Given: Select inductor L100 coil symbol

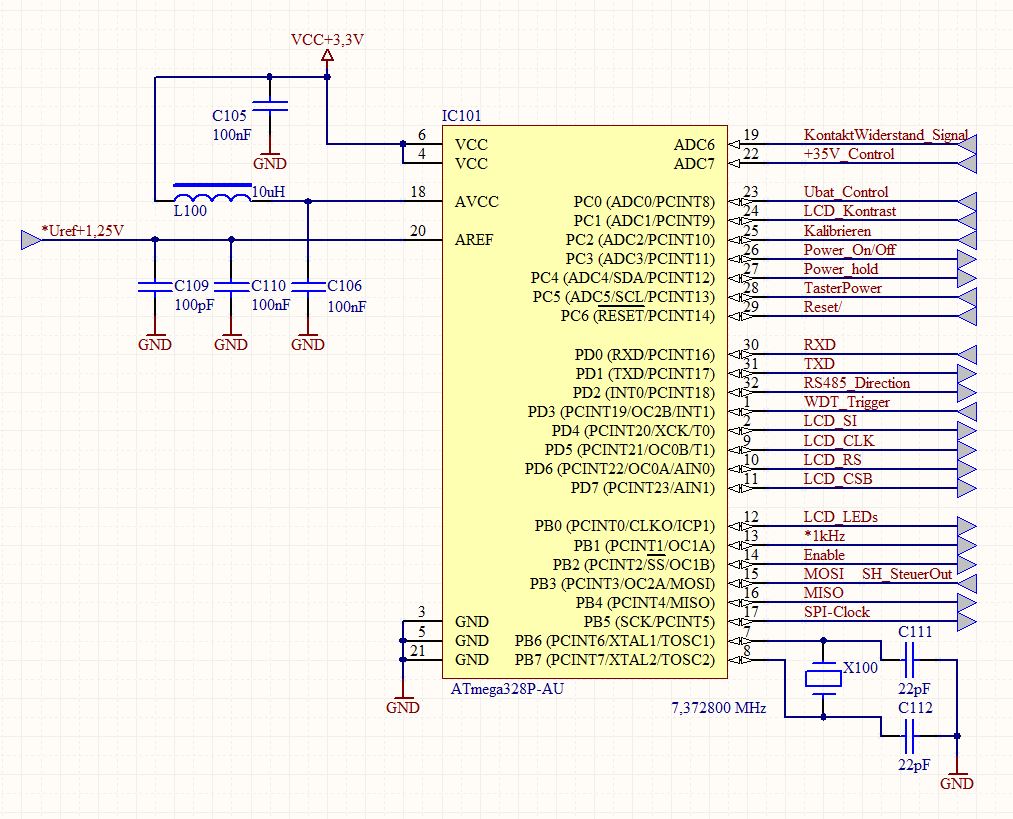Looking at the screenshot, I should point(213,193).
